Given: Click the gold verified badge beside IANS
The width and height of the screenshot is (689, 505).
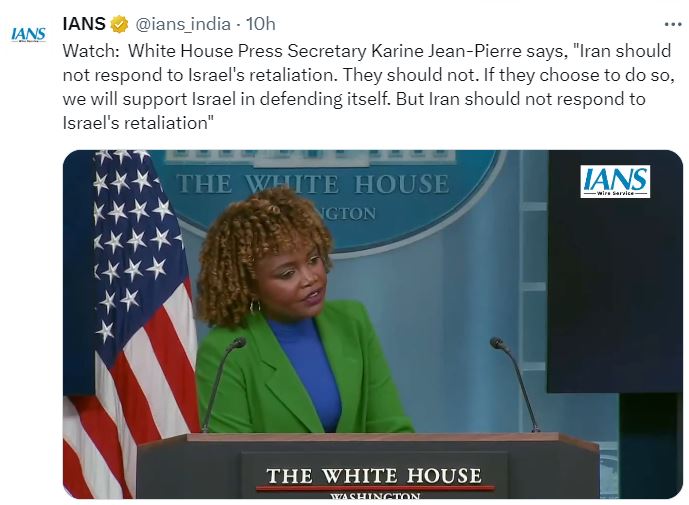Looking at the screenshot, I should click(119, 24).
